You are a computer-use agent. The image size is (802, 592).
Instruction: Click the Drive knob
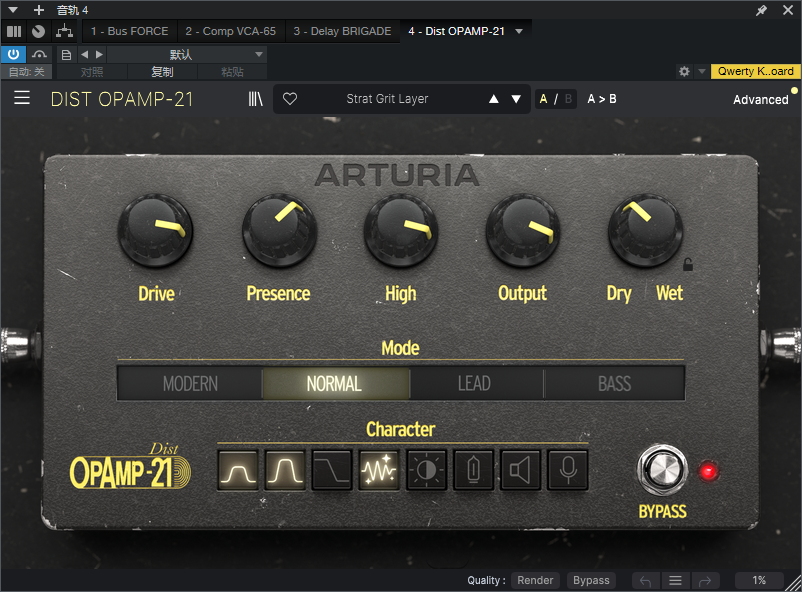pos(155,231)
